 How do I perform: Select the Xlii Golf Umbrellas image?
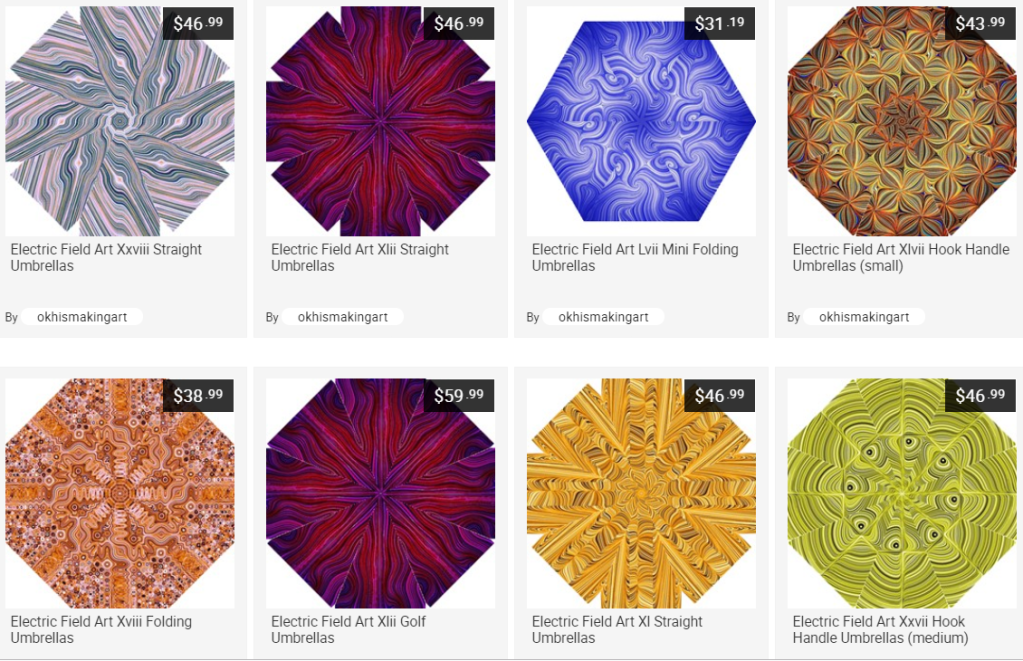(x=380, y=493)
